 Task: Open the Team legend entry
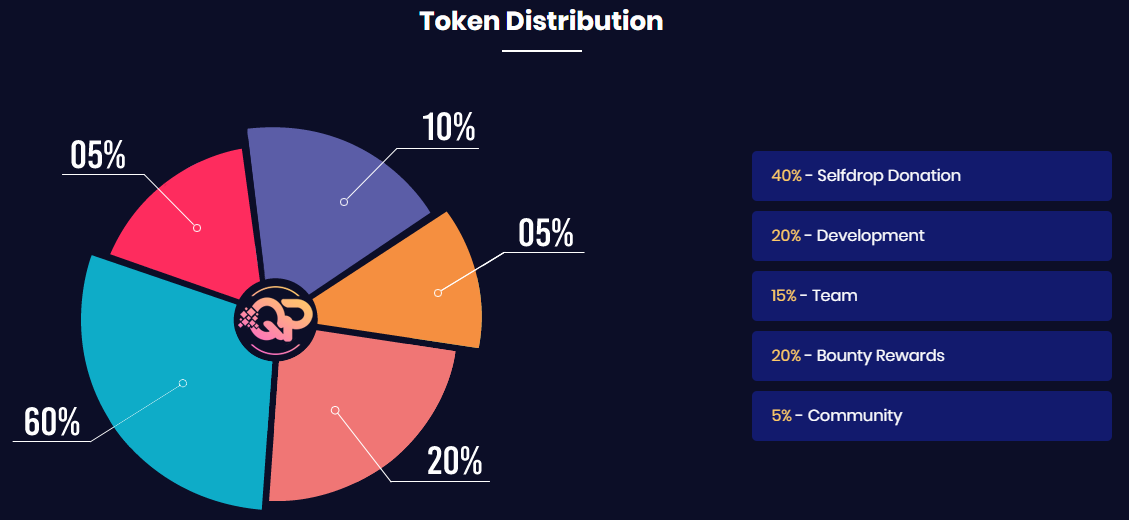point(931,296)
